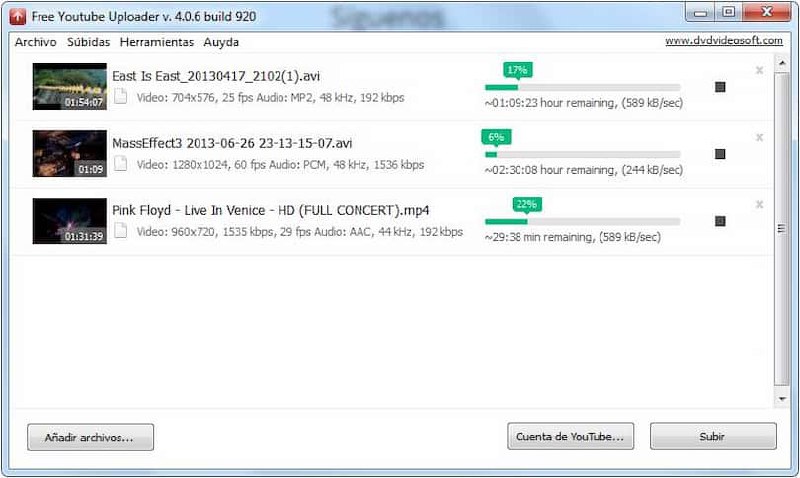Click file icon under East Is East
This screenshot has width=800, height=478.
120,96
